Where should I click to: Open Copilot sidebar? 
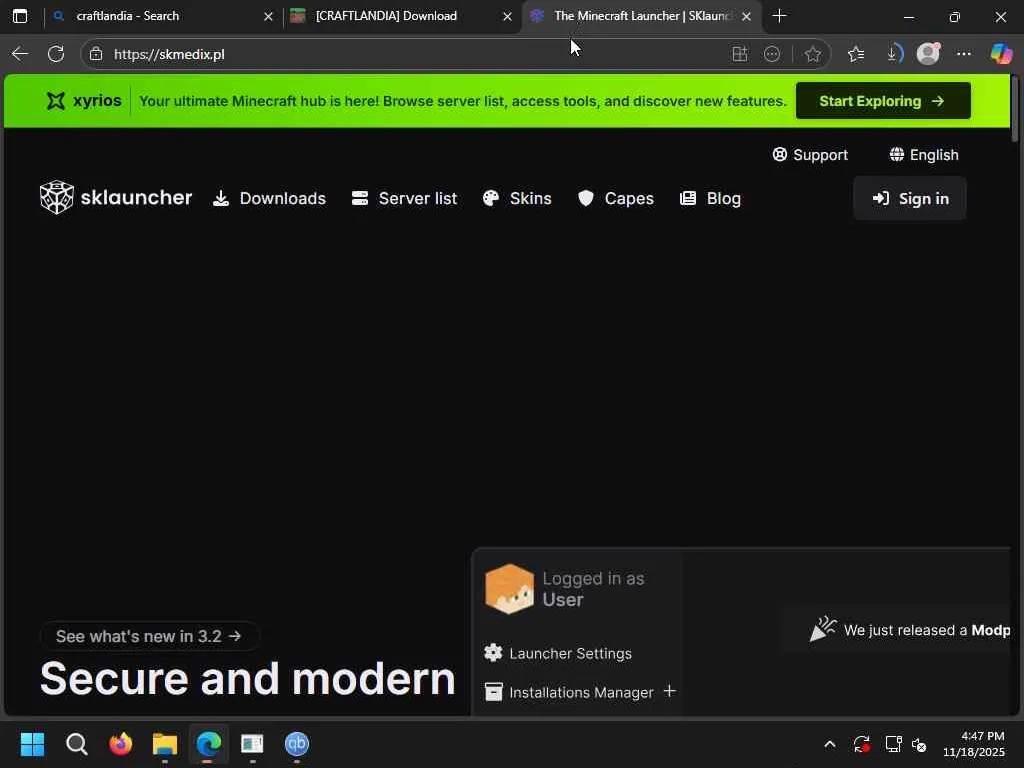(1000, 54)
